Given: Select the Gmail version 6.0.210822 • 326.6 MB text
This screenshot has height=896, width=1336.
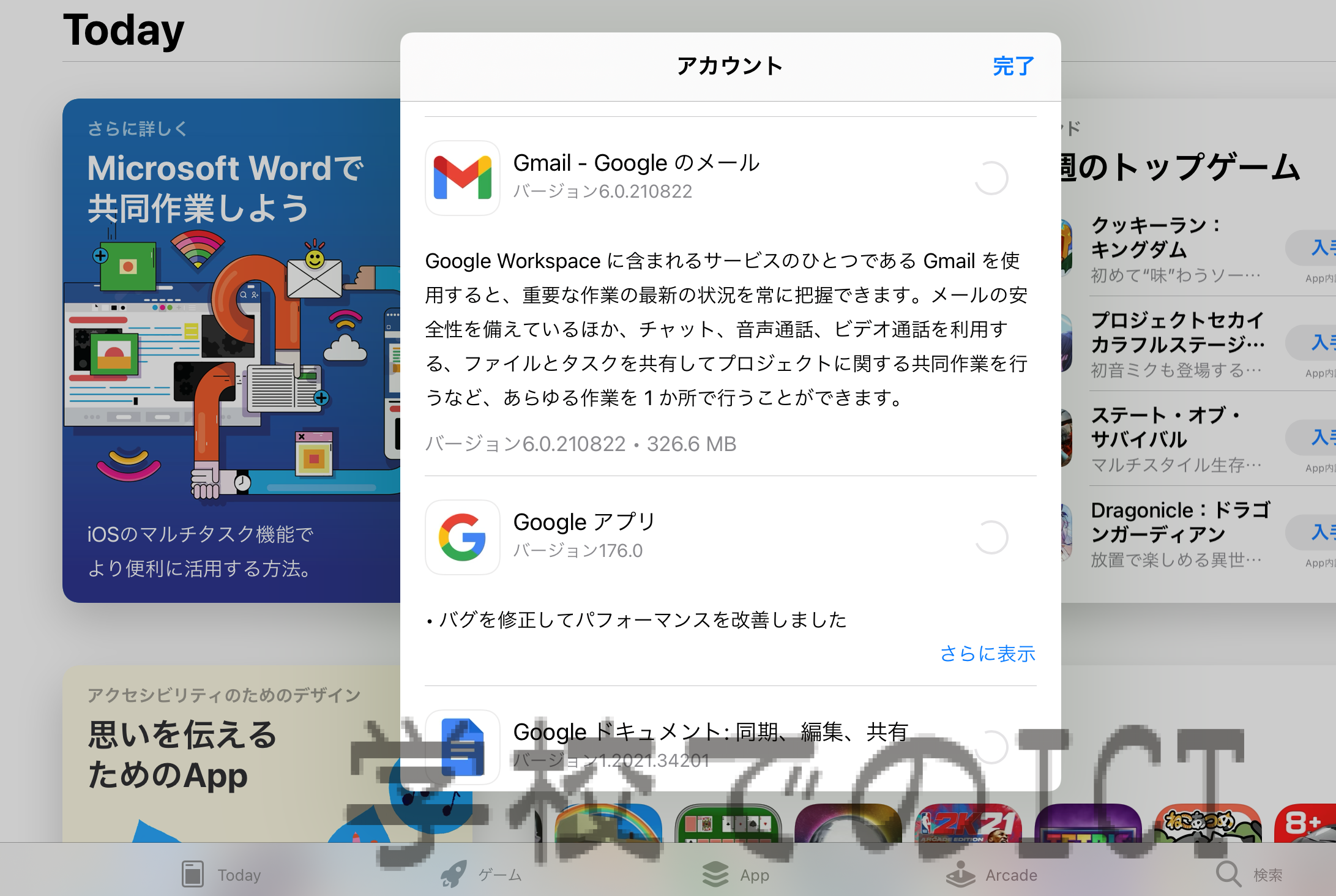Looking at the screenshot, I should coord(581,444).
